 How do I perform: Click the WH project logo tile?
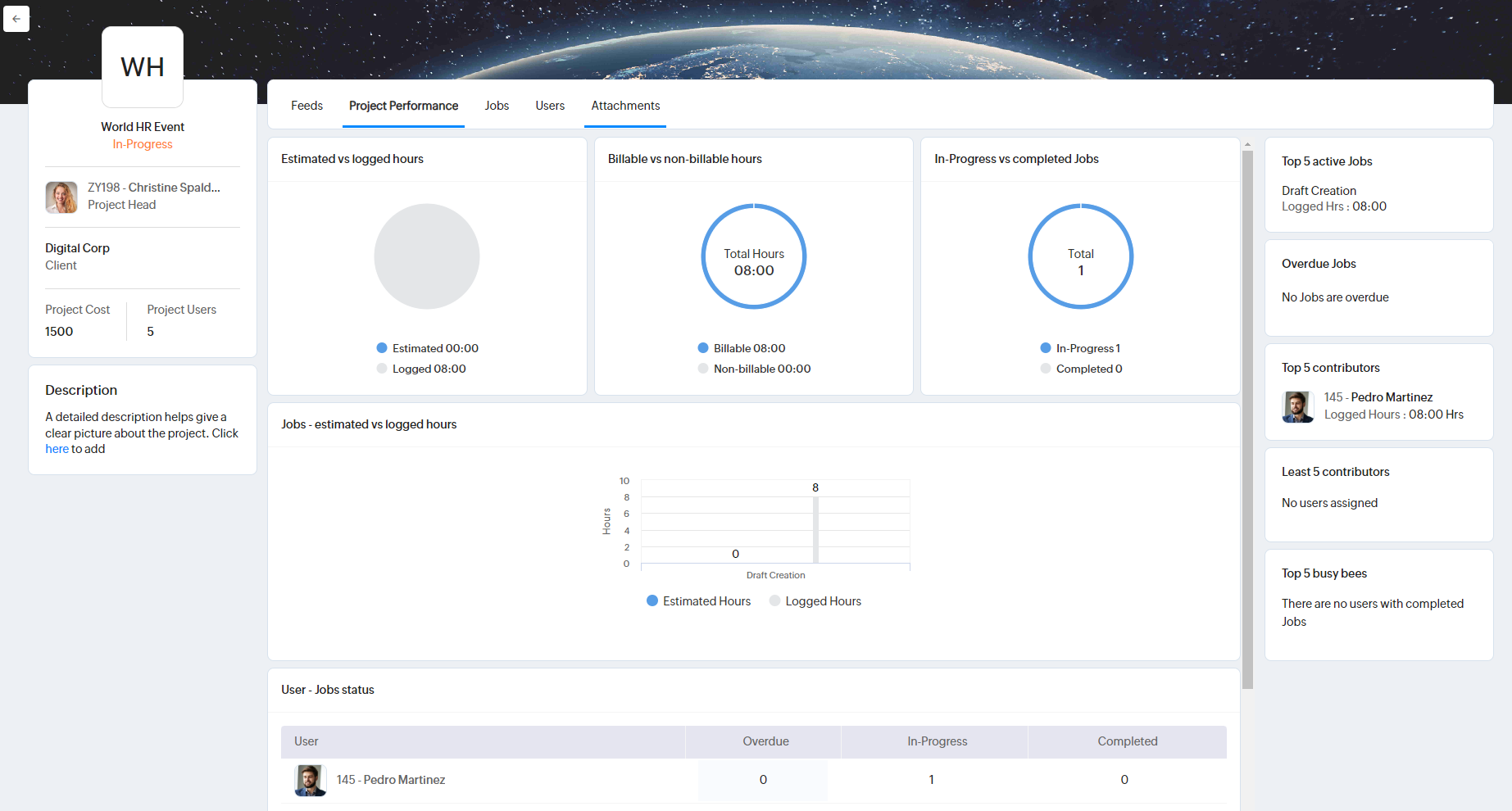143,67
